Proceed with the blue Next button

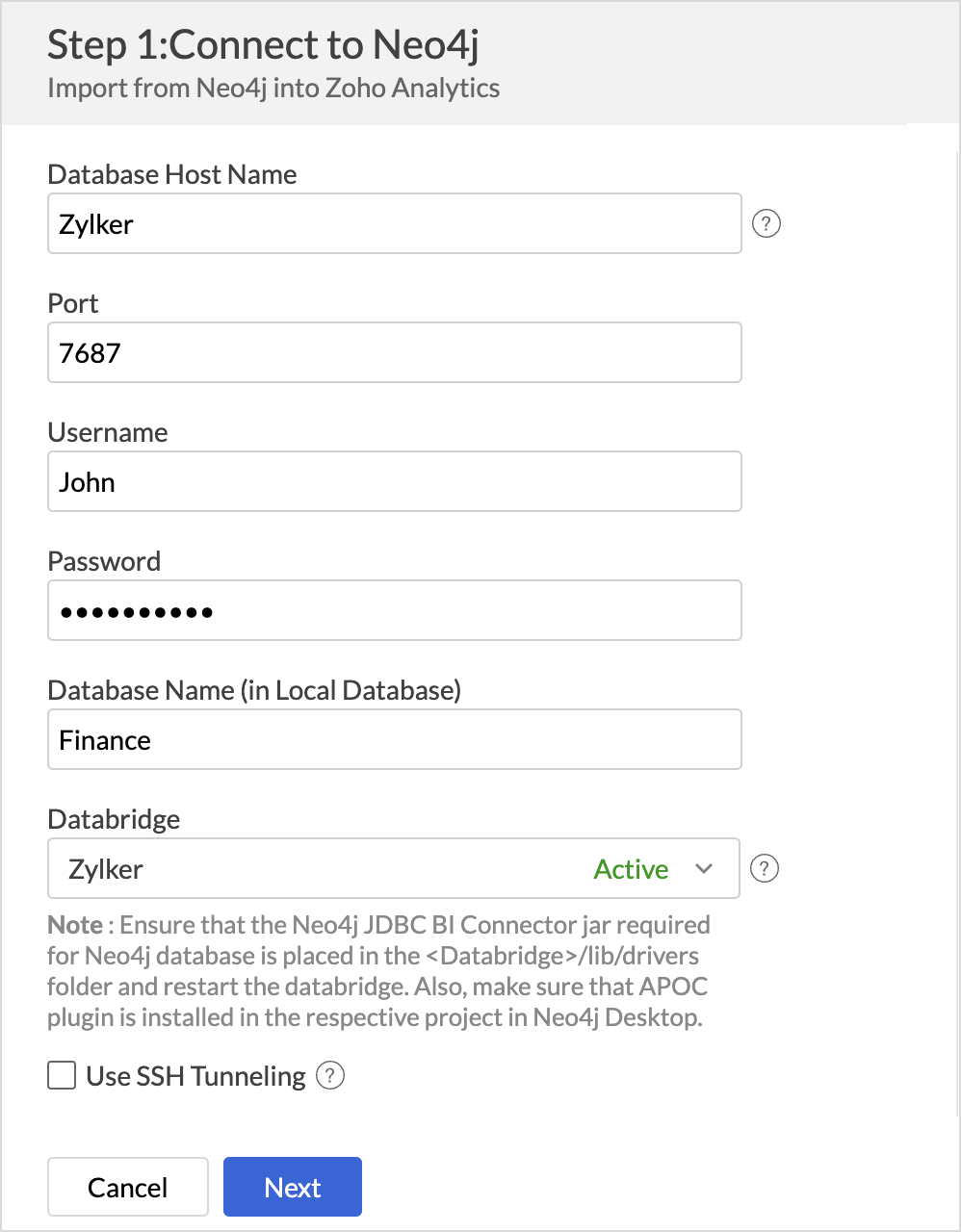click(293, 1187)
